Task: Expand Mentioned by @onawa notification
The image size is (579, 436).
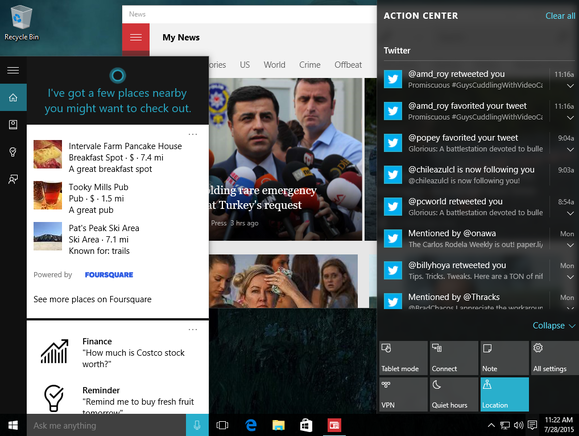Action: tap(570, 245)
